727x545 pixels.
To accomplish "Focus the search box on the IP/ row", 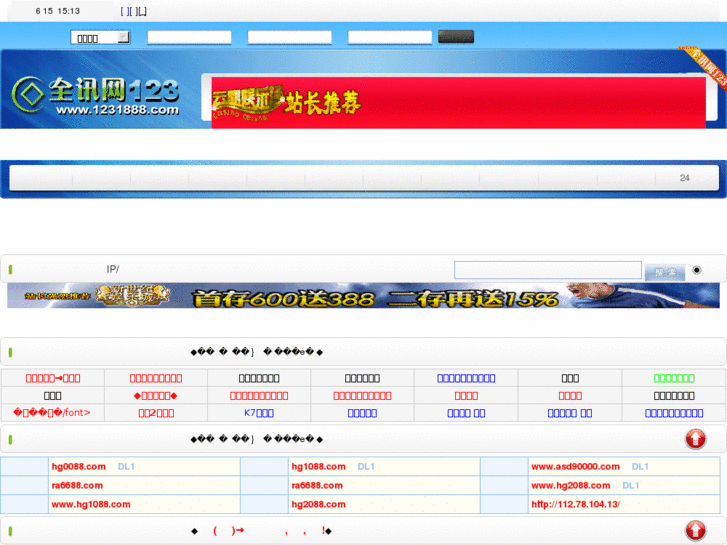I will [x=548, y=270].
